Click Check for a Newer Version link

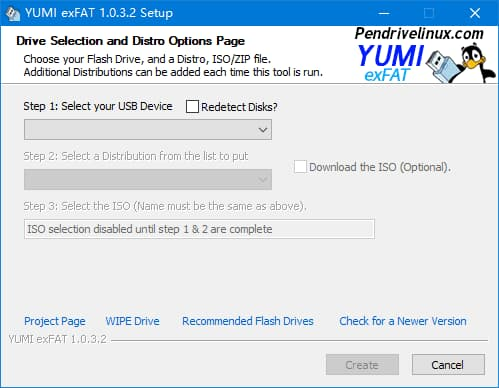[403, 321]
